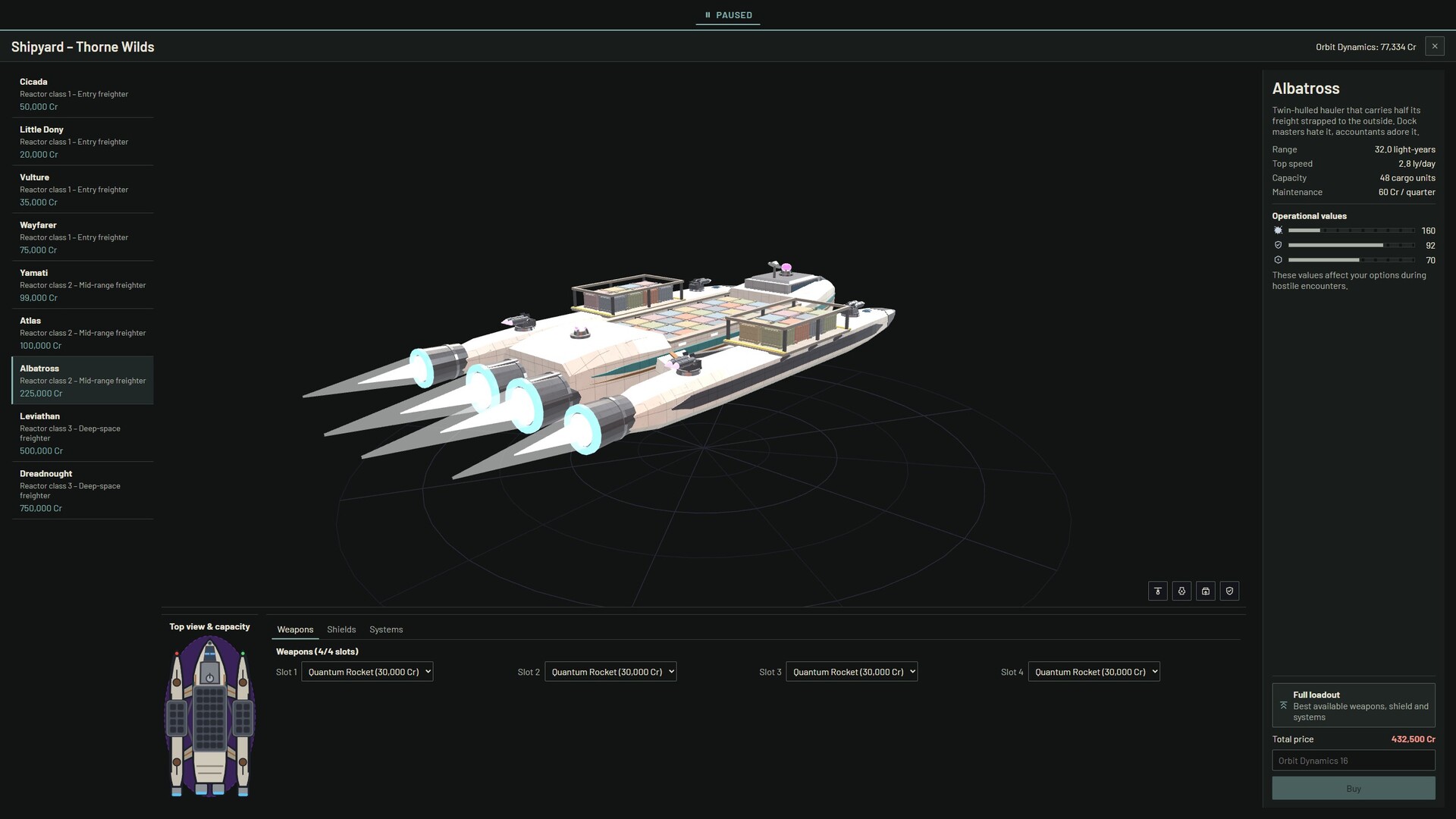Click the Full loadout chevron icon
Viewport: 1456px width, 819px height.
pyautogui.click(x=1283, y=705)
